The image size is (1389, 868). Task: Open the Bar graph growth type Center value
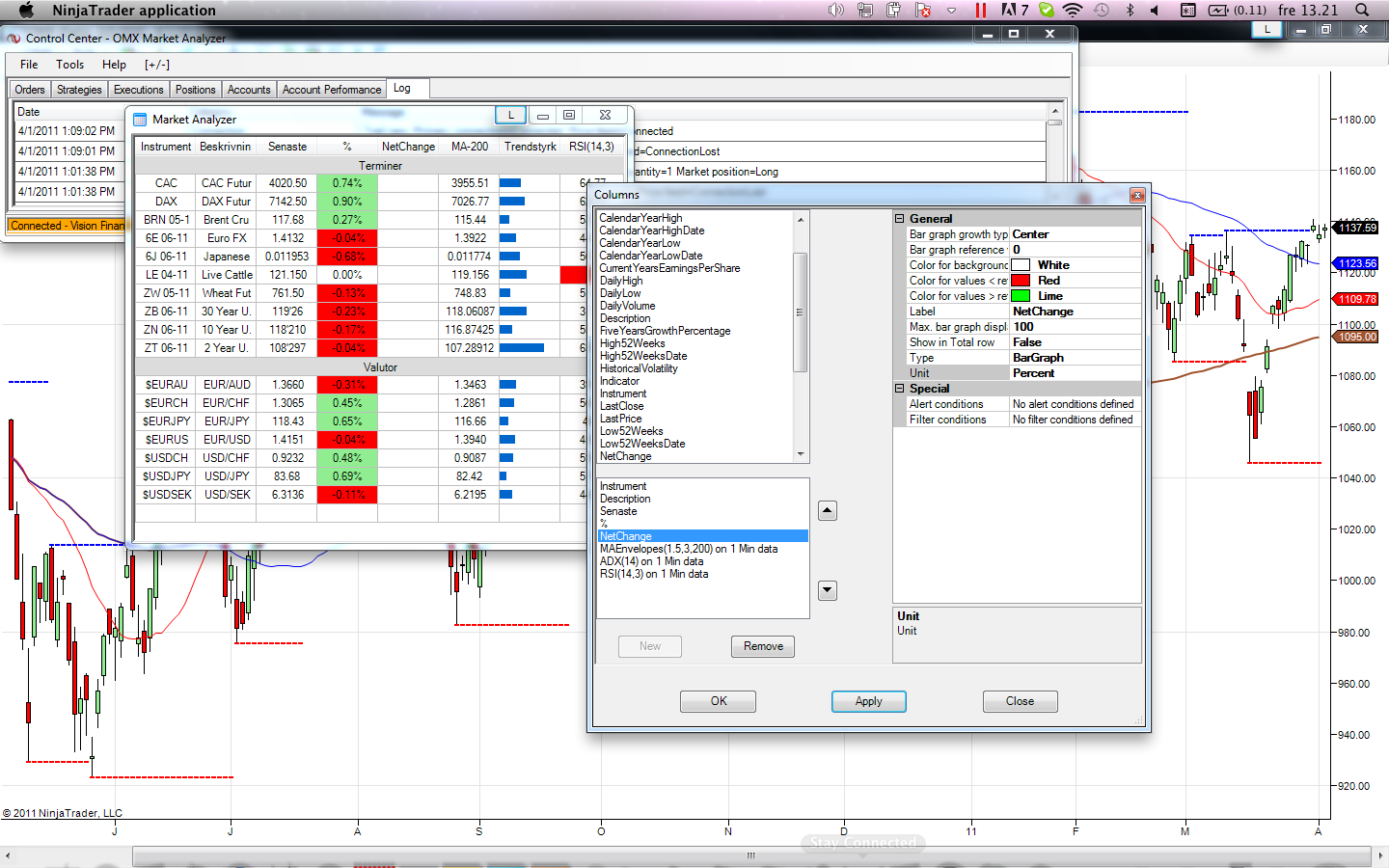point(1075,234)
